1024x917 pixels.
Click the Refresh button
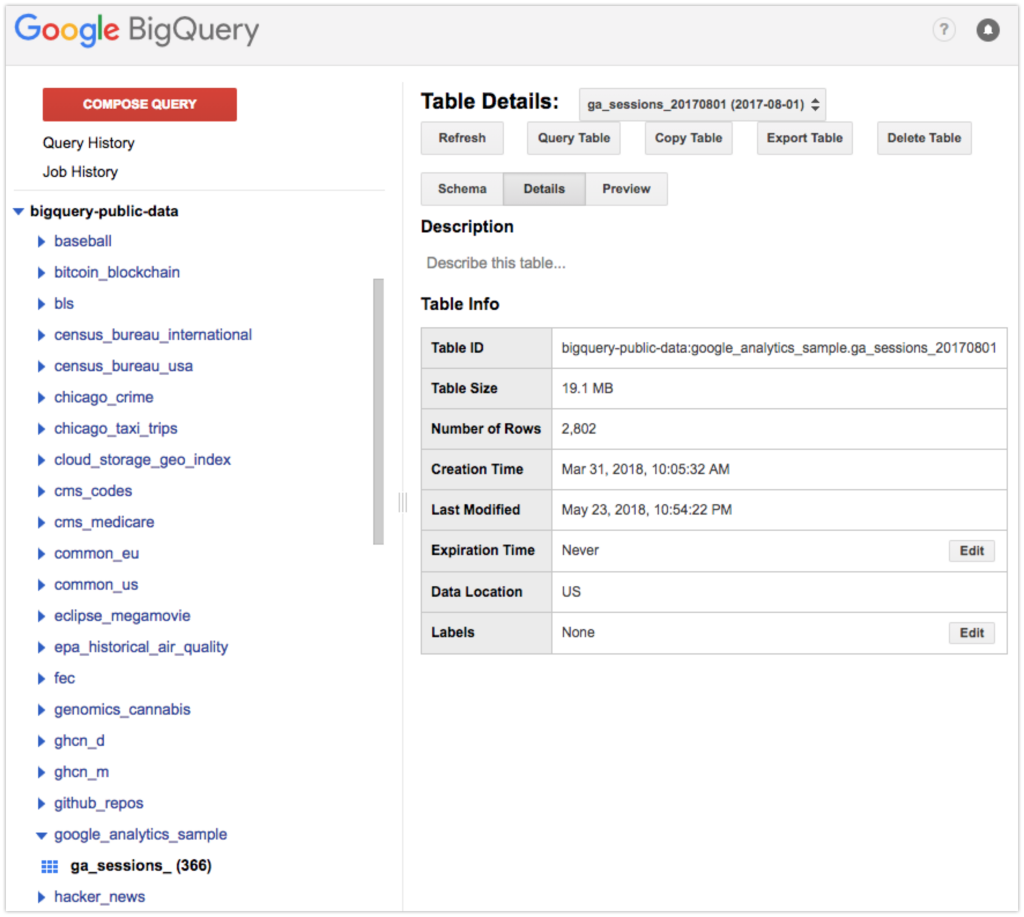(x=462, y=138)
